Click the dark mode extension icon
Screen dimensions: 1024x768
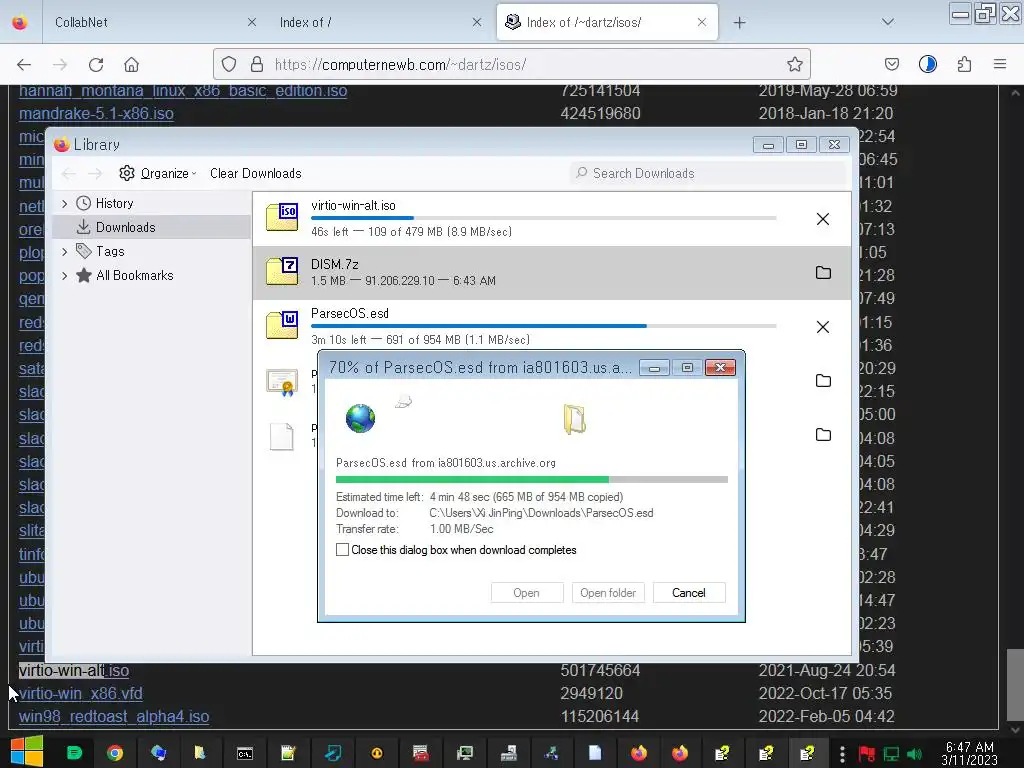pyautogui.click(x=927, y=64)
